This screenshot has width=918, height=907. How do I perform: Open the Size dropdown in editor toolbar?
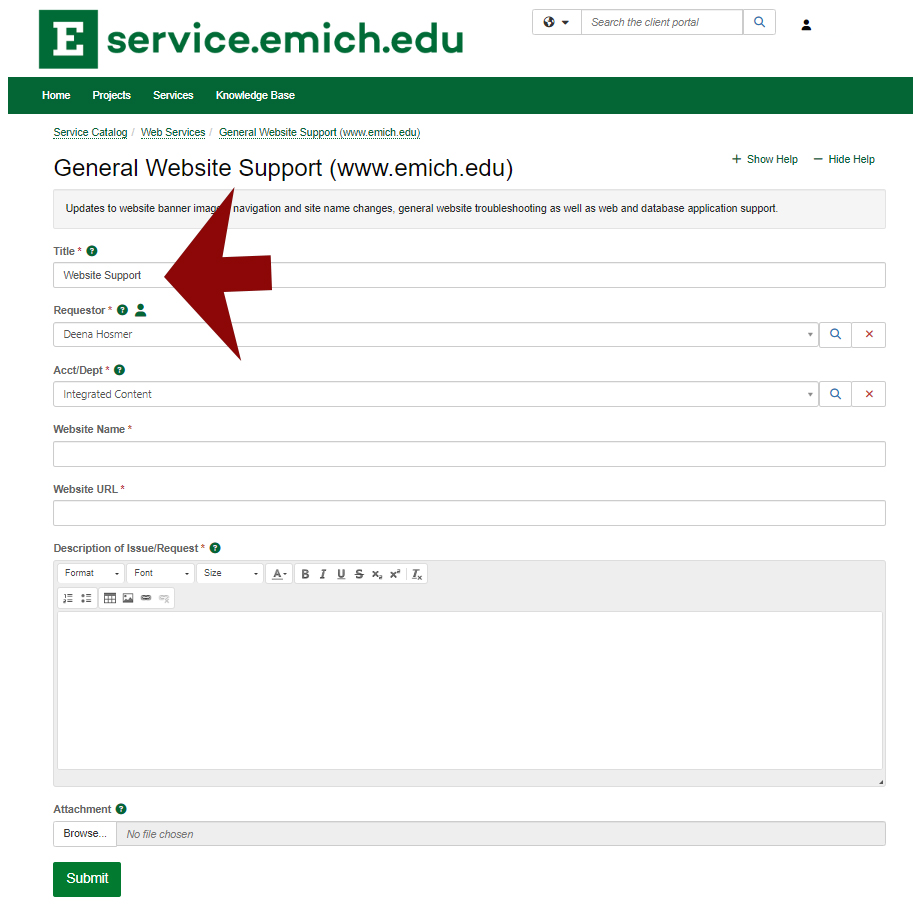(230, 573)
